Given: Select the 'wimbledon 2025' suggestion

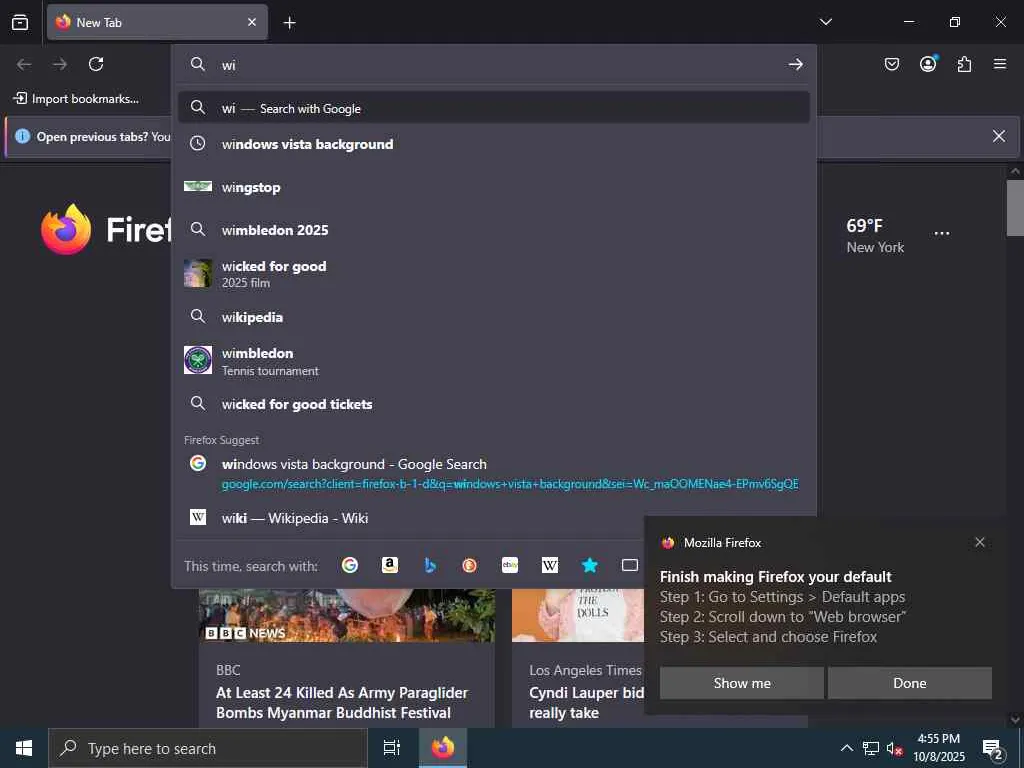Looking at the screenshot, I should [494, 230].
